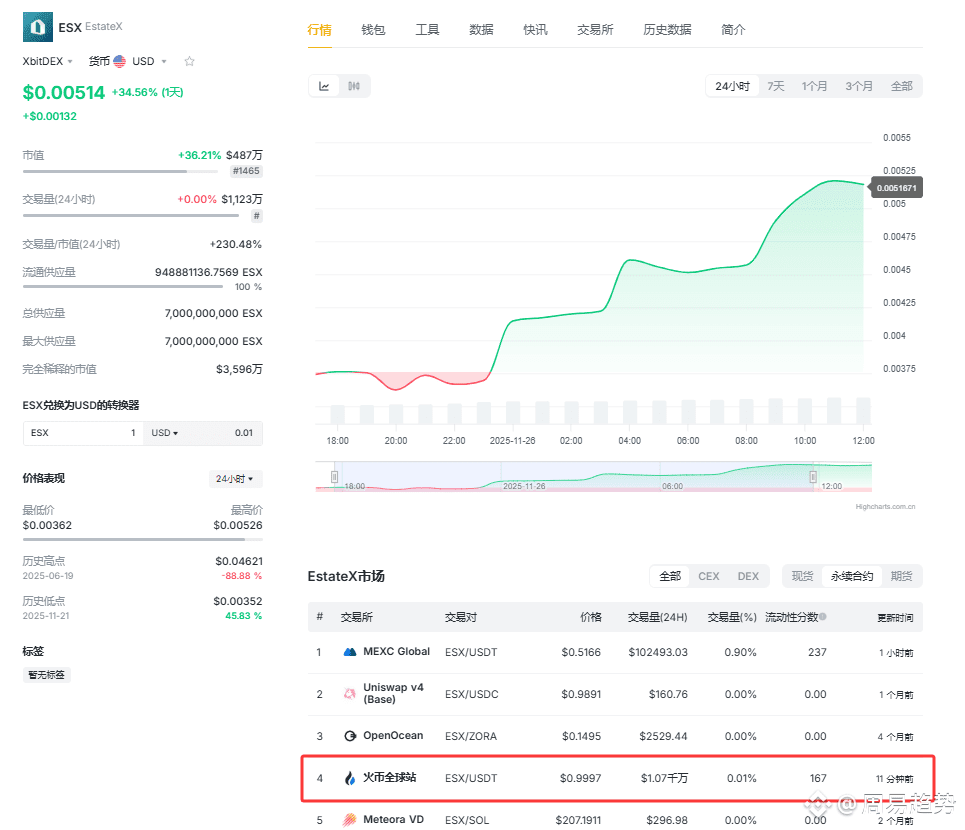
Task: Expand the 24小时 price performance dropdown
Action: click(x=235, y=479)
